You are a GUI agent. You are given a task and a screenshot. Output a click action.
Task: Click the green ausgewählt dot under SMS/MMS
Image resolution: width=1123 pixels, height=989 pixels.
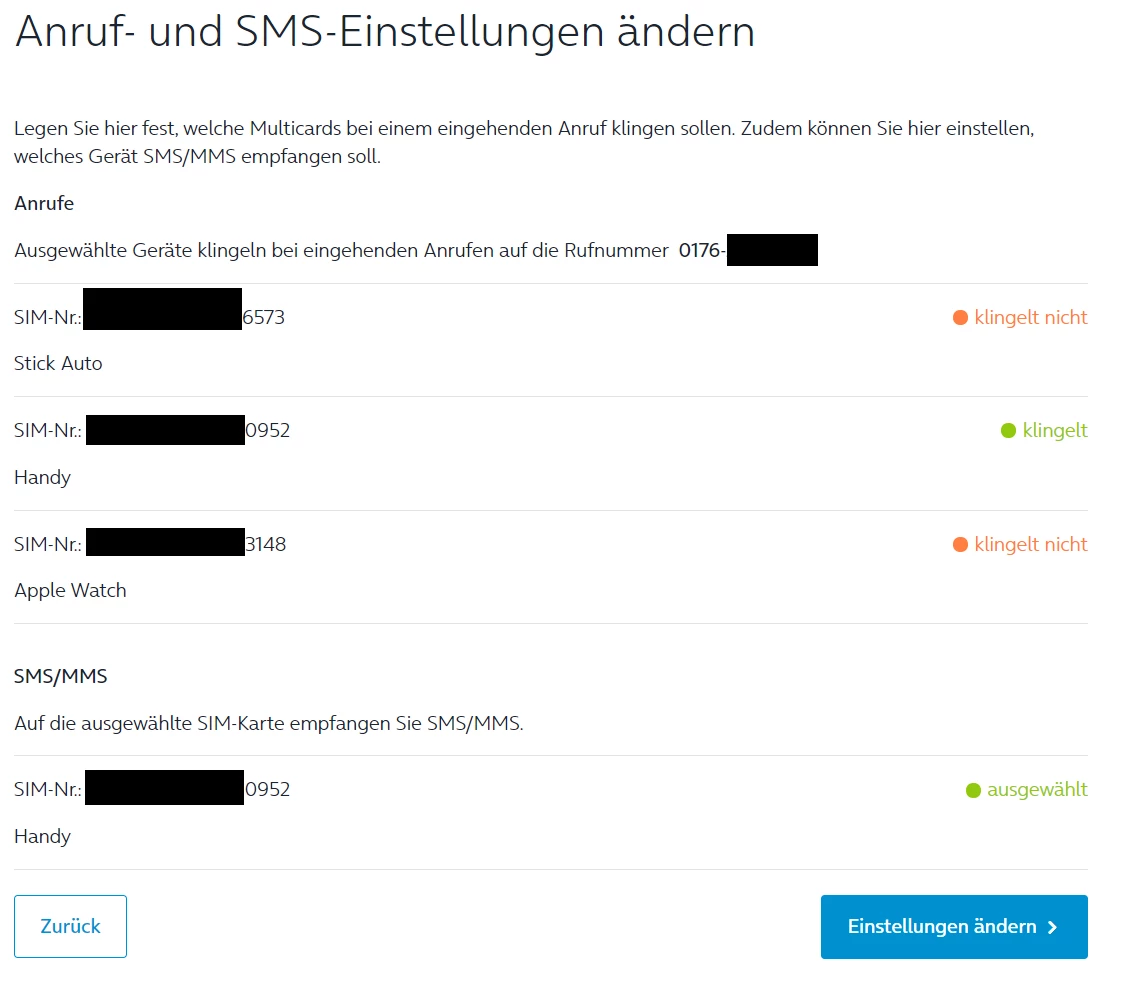click(973, 790)
